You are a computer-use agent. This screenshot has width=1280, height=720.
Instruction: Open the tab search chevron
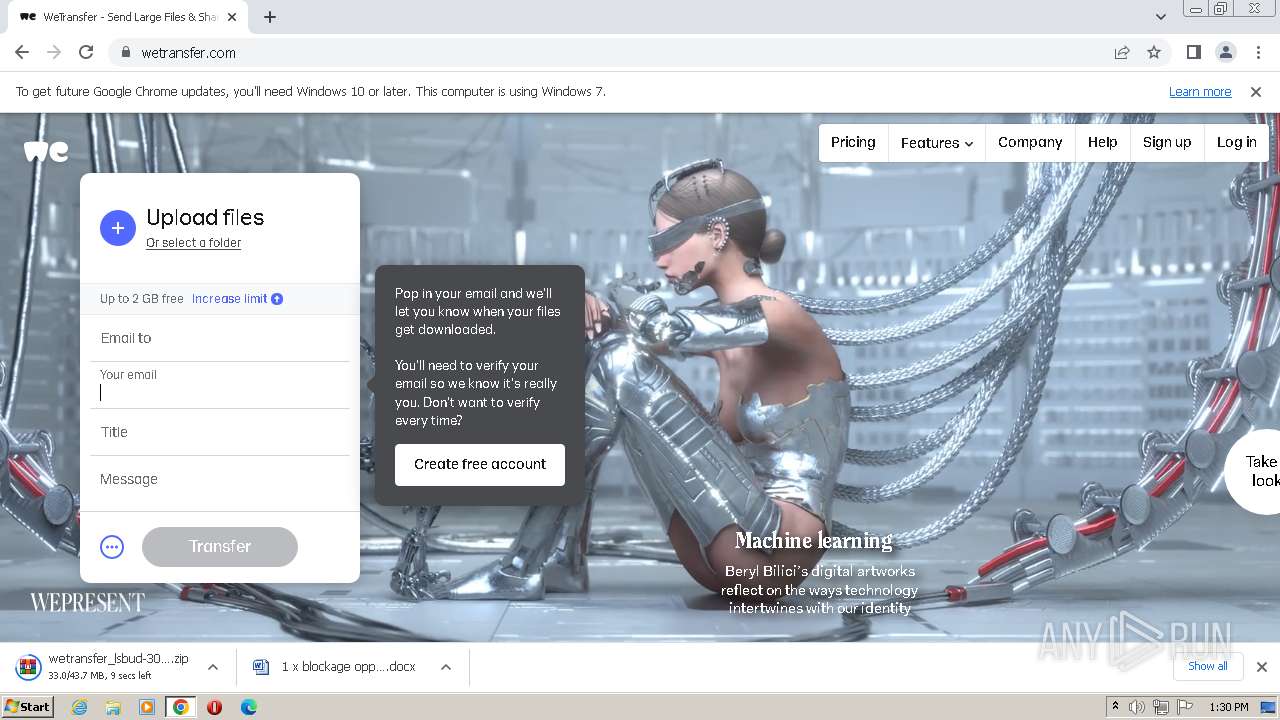click(x=1160, y=17)
